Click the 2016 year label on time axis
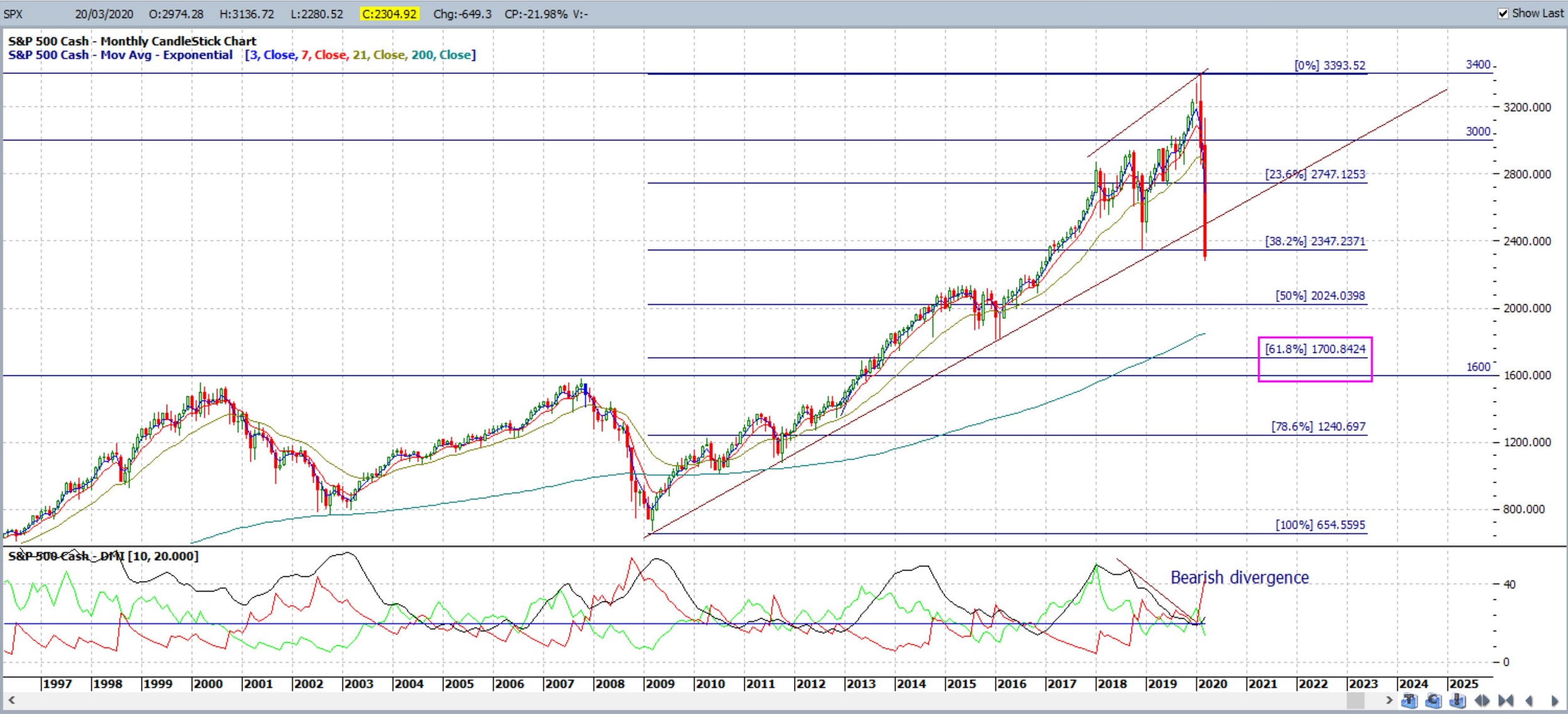 click(x=1012, y=684)
